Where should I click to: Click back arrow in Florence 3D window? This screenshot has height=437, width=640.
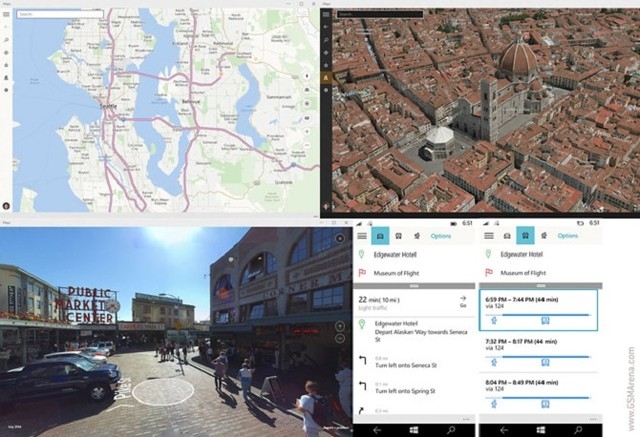326,27
